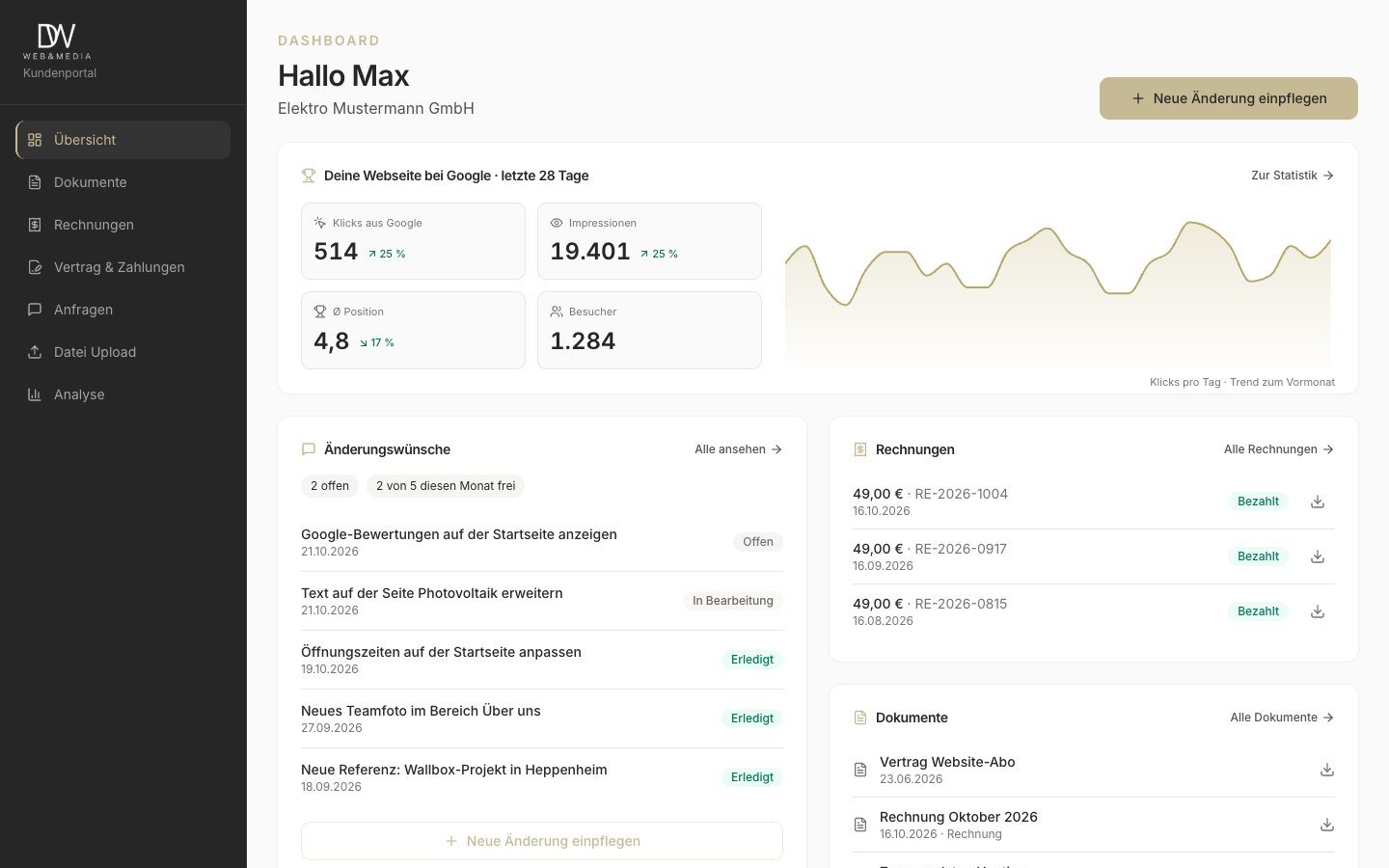Click the 'In Bearbeitung' status badge
Viewport: 1389px width, 868px height.
pos(733,601)
